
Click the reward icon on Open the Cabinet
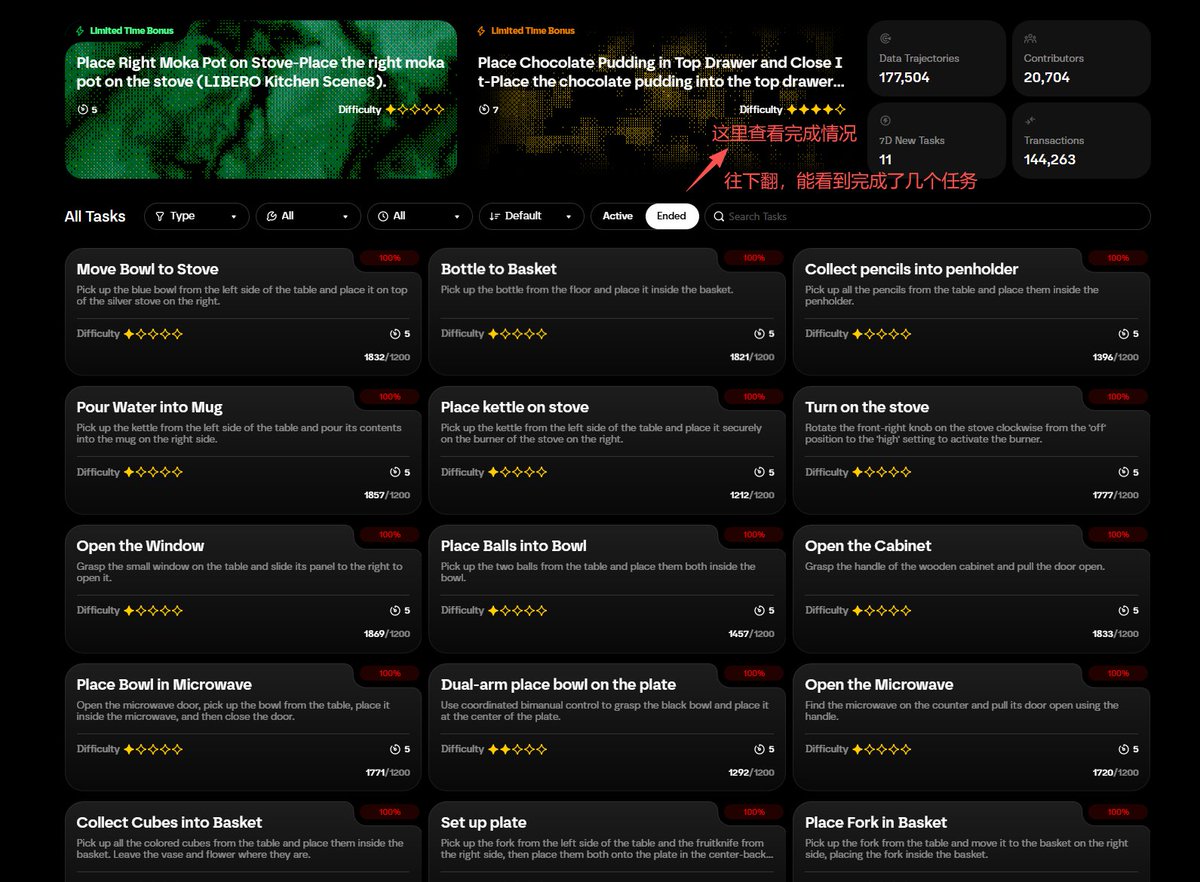(x=1123, y=610)
